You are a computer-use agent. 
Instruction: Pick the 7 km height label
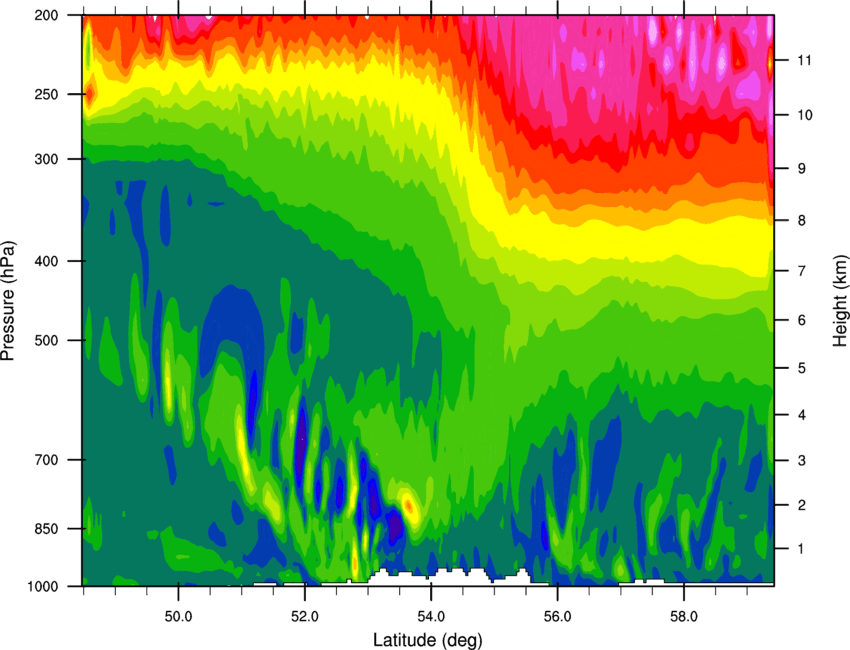pyautogui.click(x=802, y=271)
